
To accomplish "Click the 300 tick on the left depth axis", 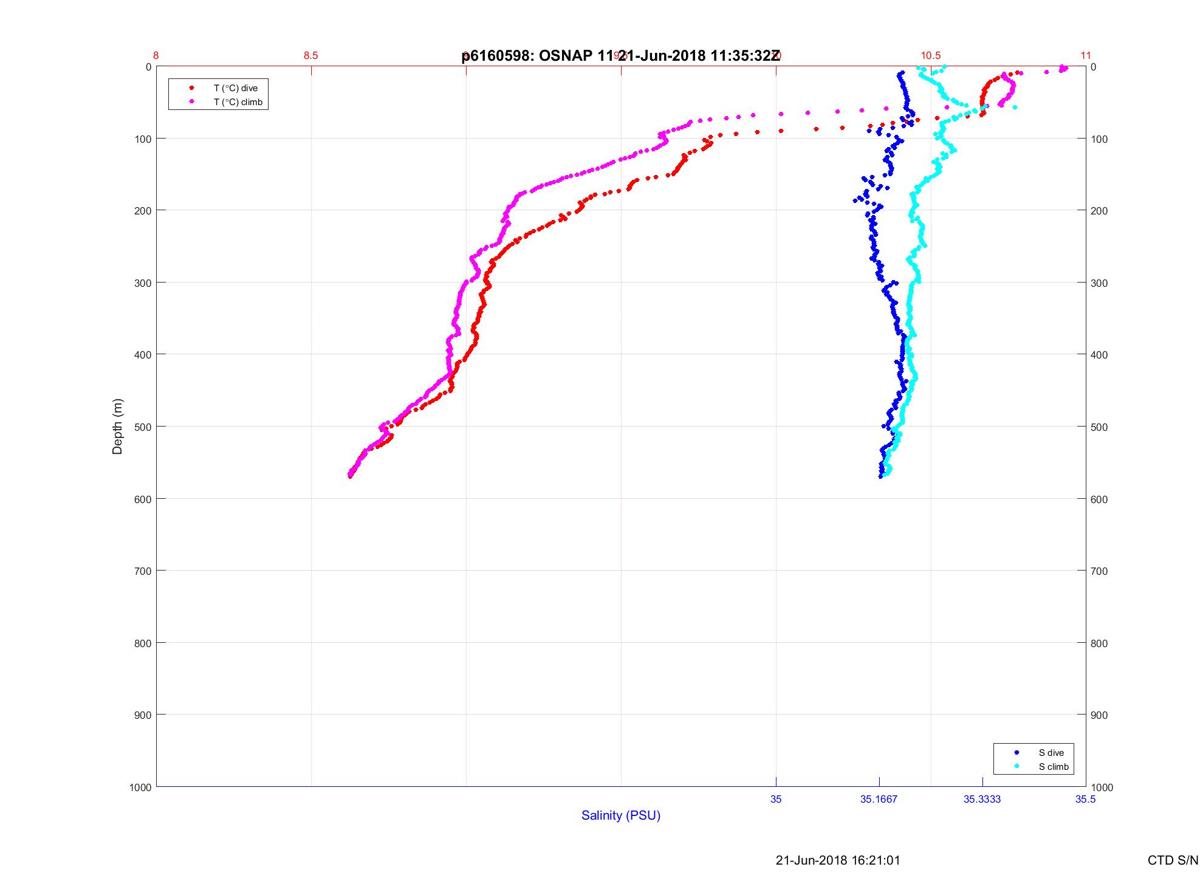I will [142, 283].
